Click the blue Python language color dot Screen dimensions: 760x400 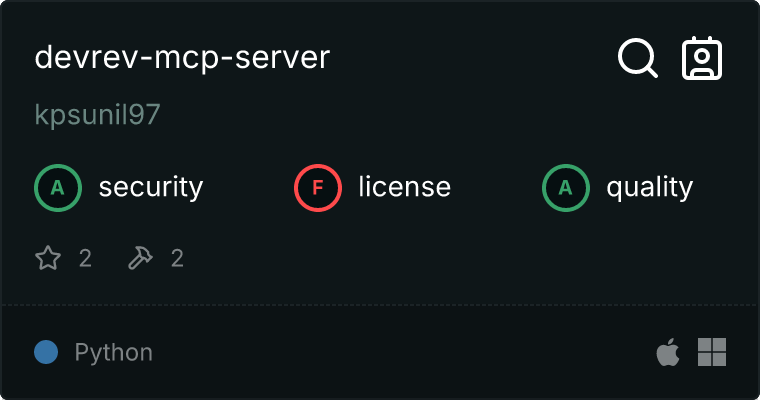tap(45, 352)
